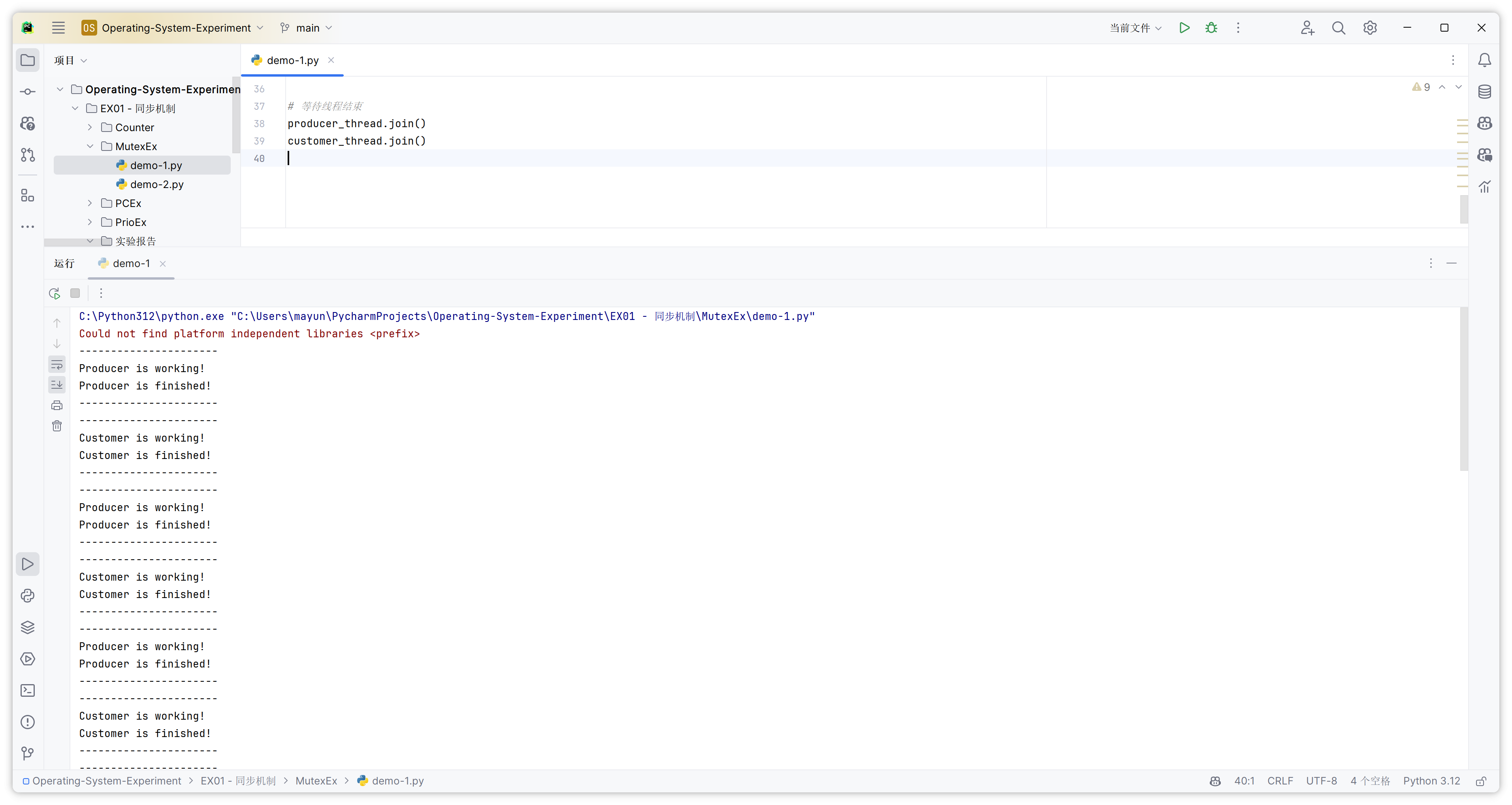Stop the running demo-1 process
The image size is (1512, 805).
point(75,293)
